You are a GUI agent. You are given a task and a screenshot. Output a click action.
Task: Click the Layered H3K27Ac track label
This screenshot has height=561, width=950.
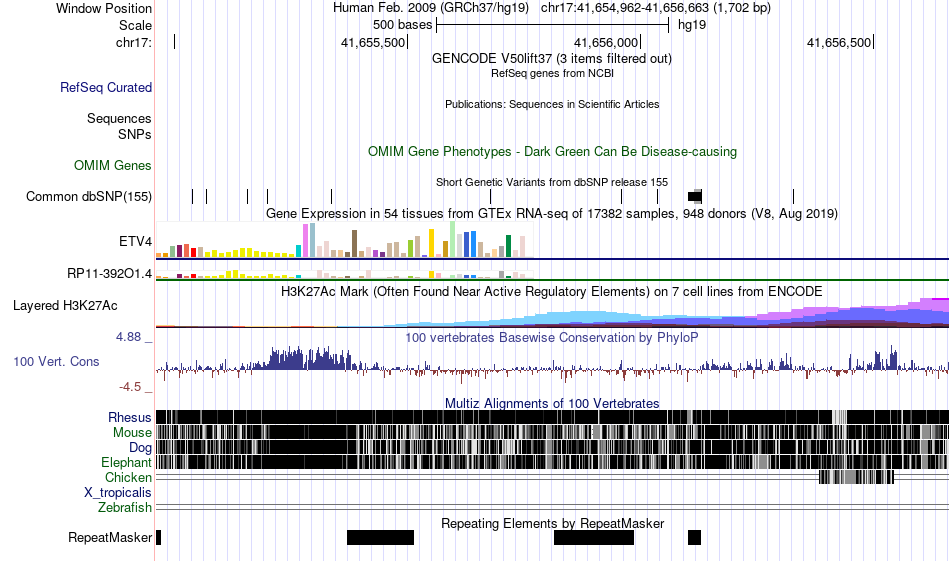click(65, 305)
